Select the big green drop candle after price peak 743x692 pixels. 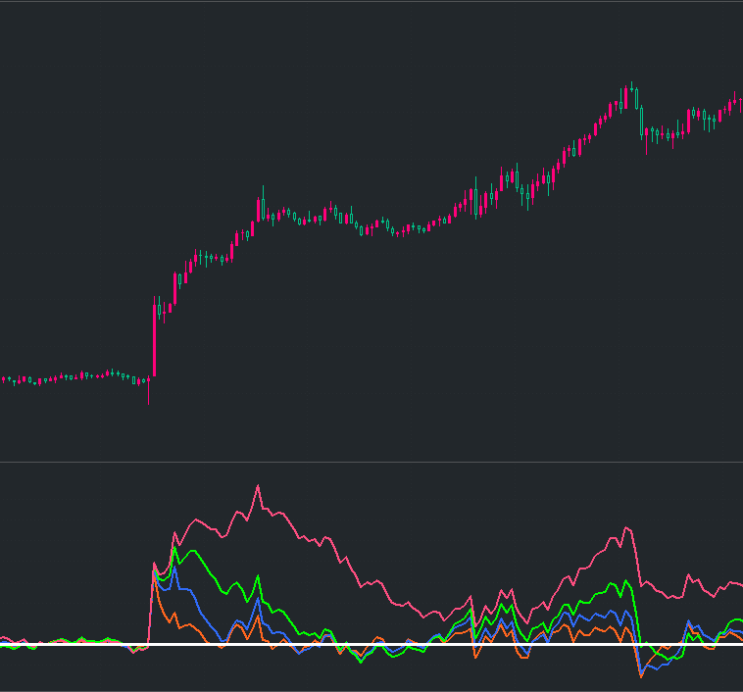642,122
